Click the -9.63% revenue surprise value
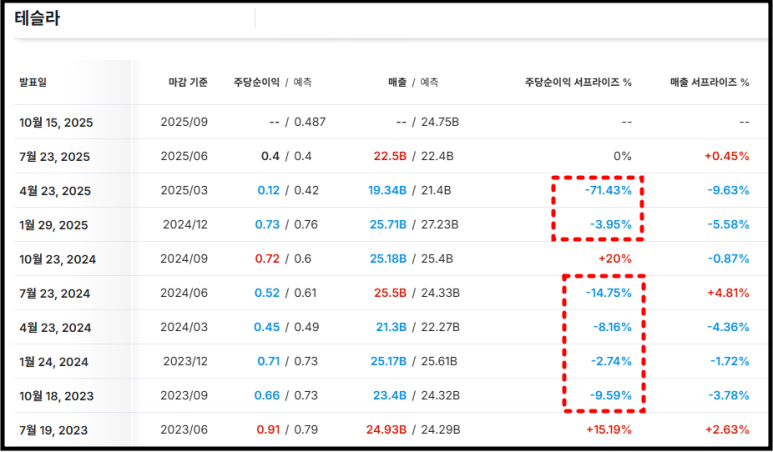Viewport: 773px width, 452px height. click(729, 190)
